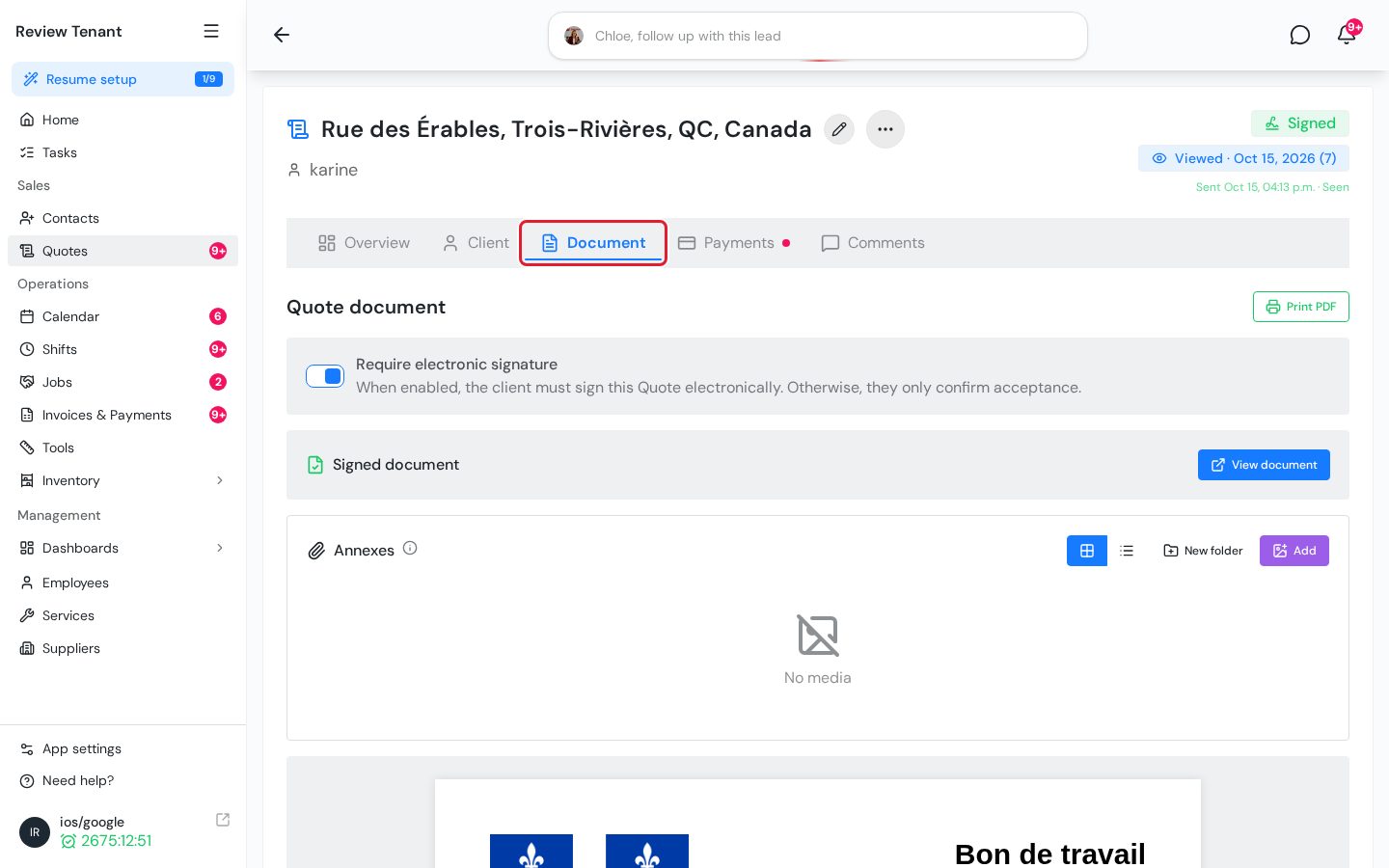Image resolution: width=1389 pixels, height=868 pixels.
Task: Expand the Dashboards submenu
Action: pyautogui.click(x=220, y=548)
